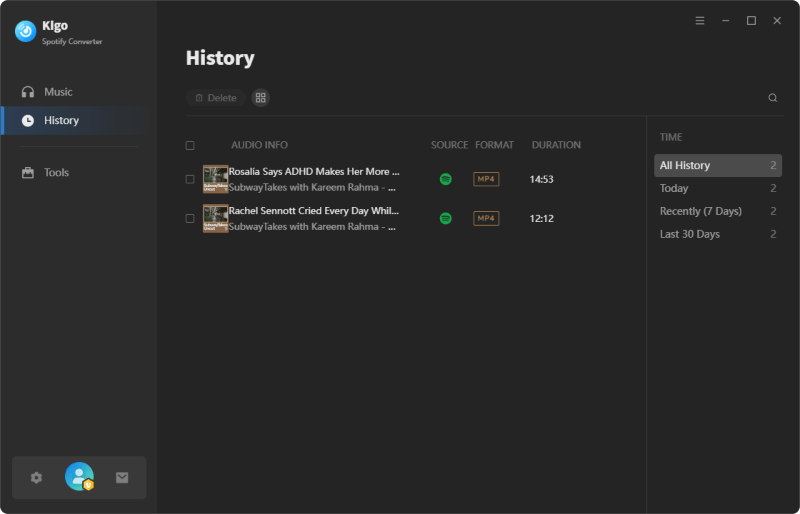
Task: Click the Rachel Sennott episode thumbnail
Action: [215, 218]
